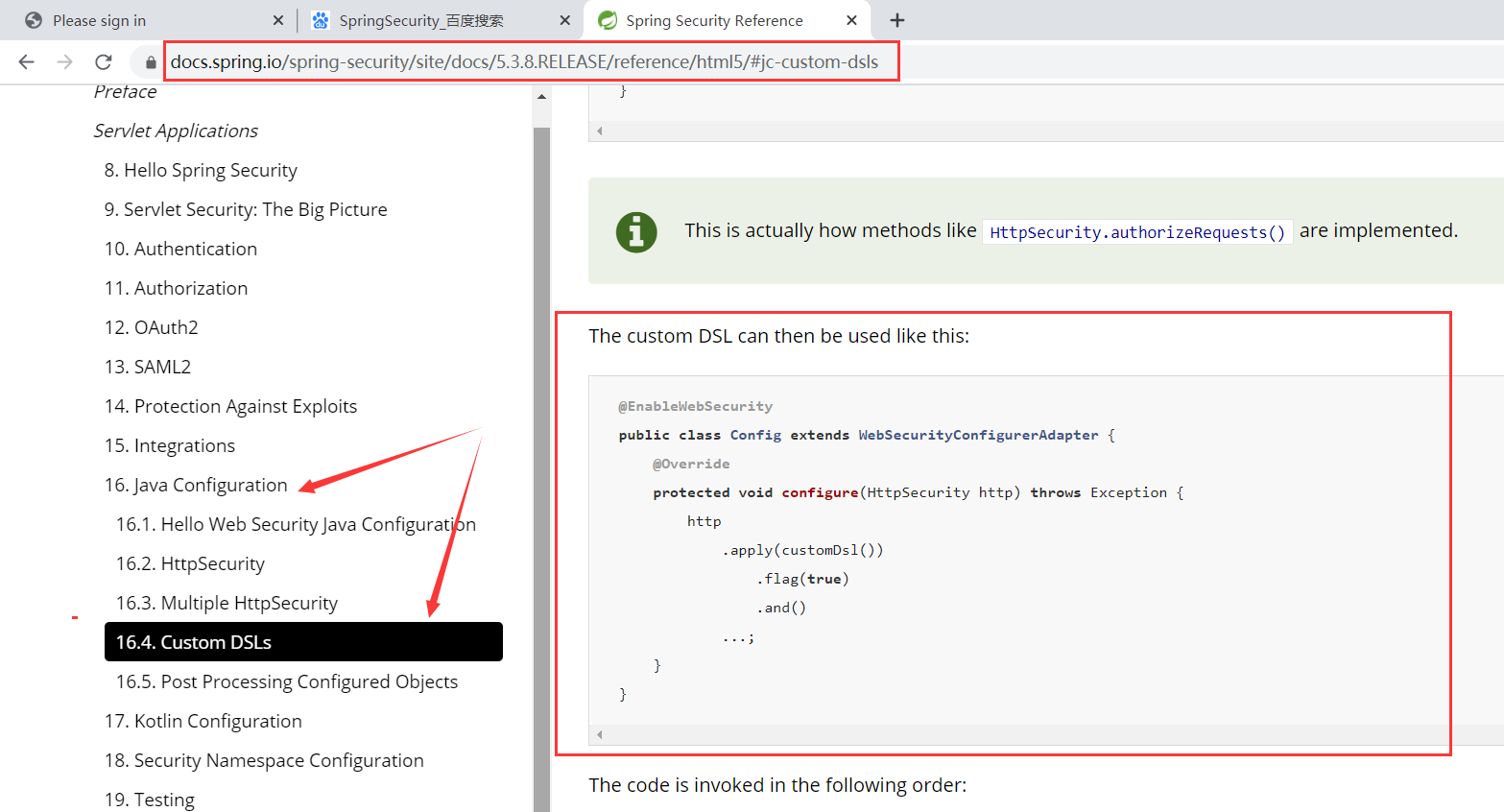1504x812 pixels.
Task: Click '.apply(customDsl())' code line
Action: point(802,550)
